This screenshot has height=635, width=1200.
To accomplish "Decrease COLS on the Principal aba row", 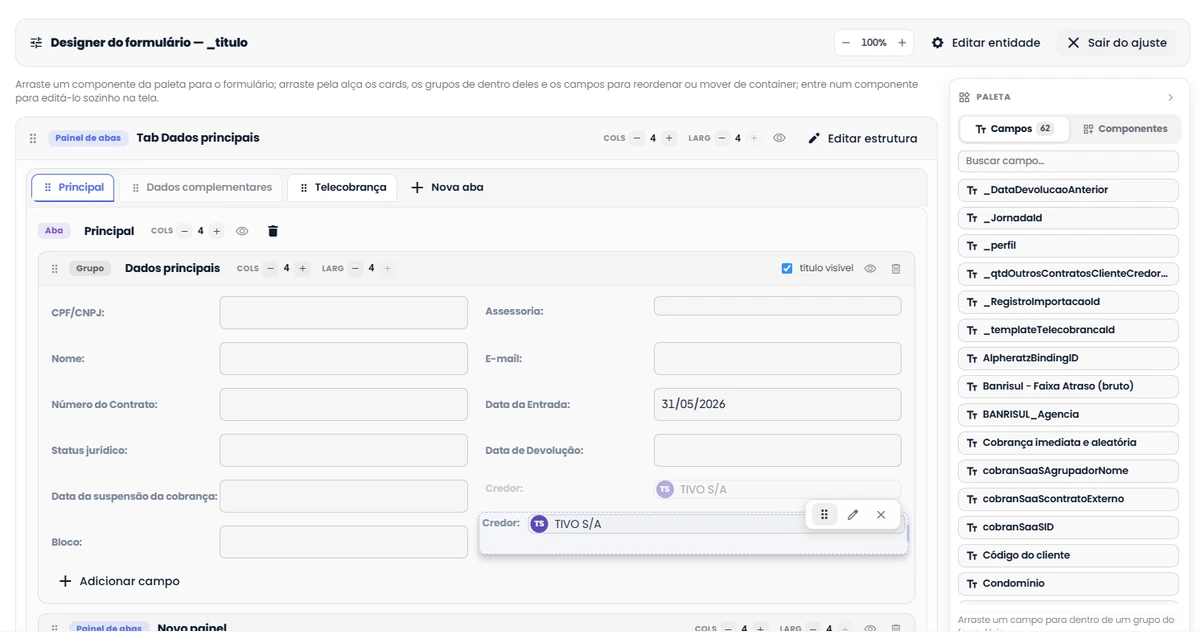I will [x=184, y=231].
